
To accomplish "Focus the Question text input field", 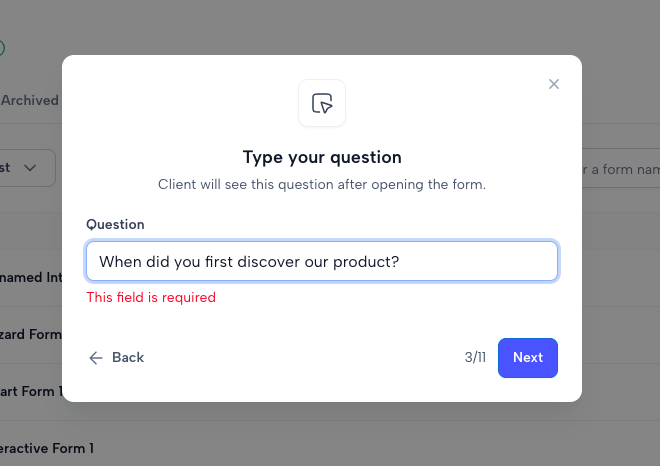I will click(322, 261).
